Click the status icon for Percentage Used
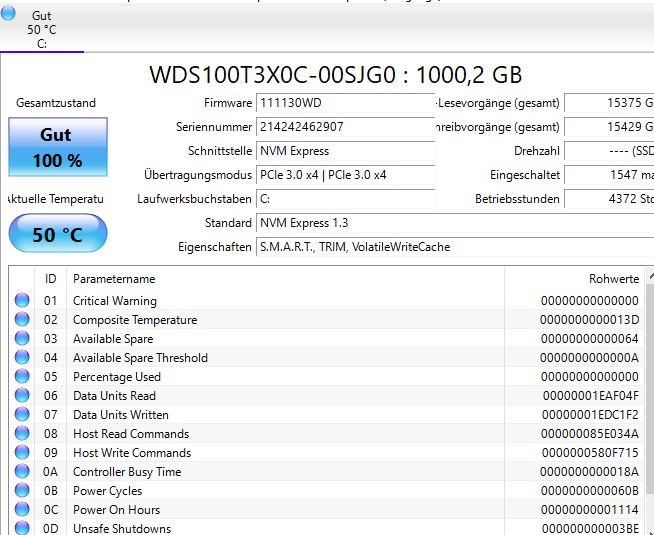Screen dimensions: 654x535 (22, 376)
